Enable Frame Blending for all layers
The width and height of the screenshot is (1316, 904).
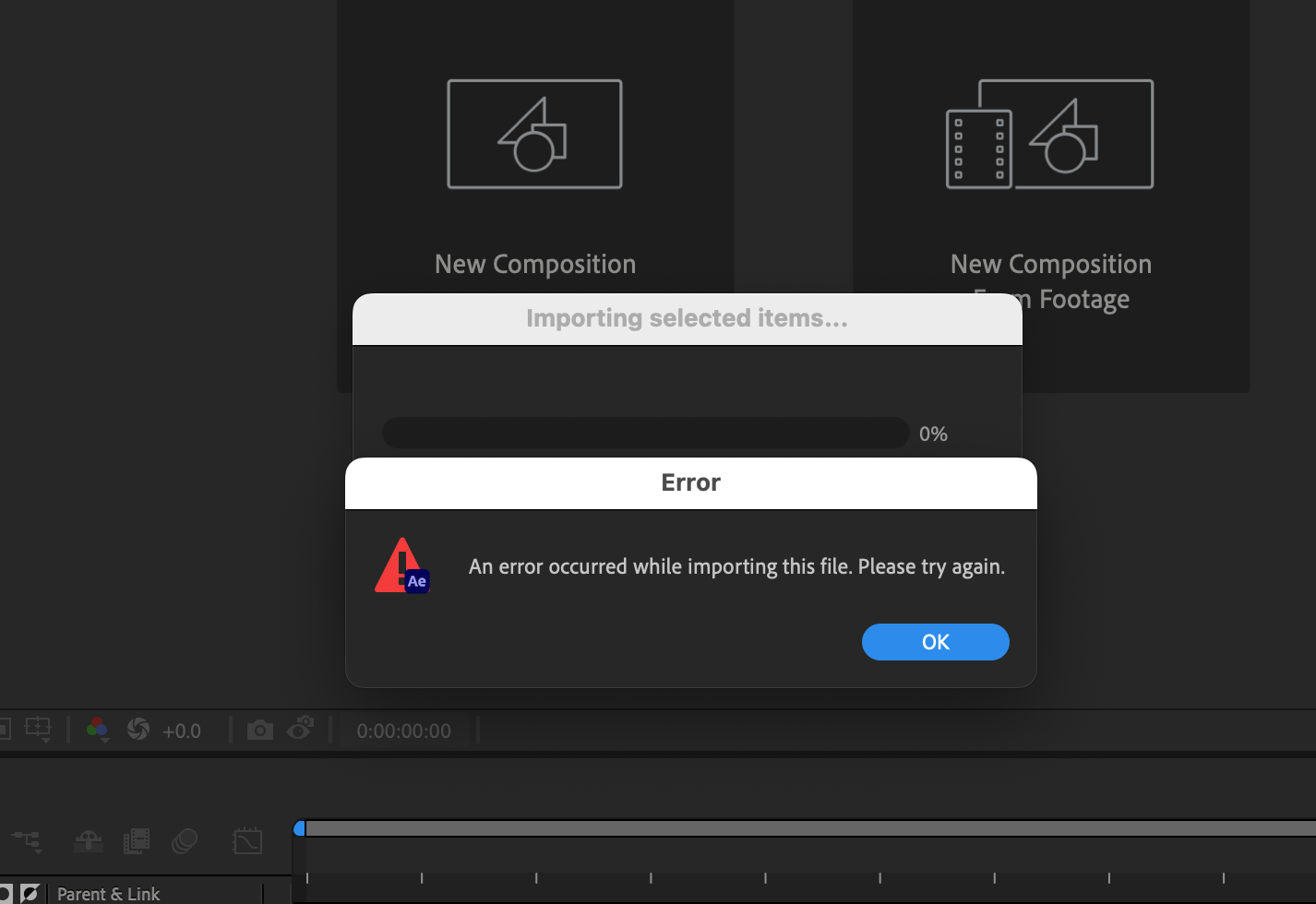[x=136, y=841]
